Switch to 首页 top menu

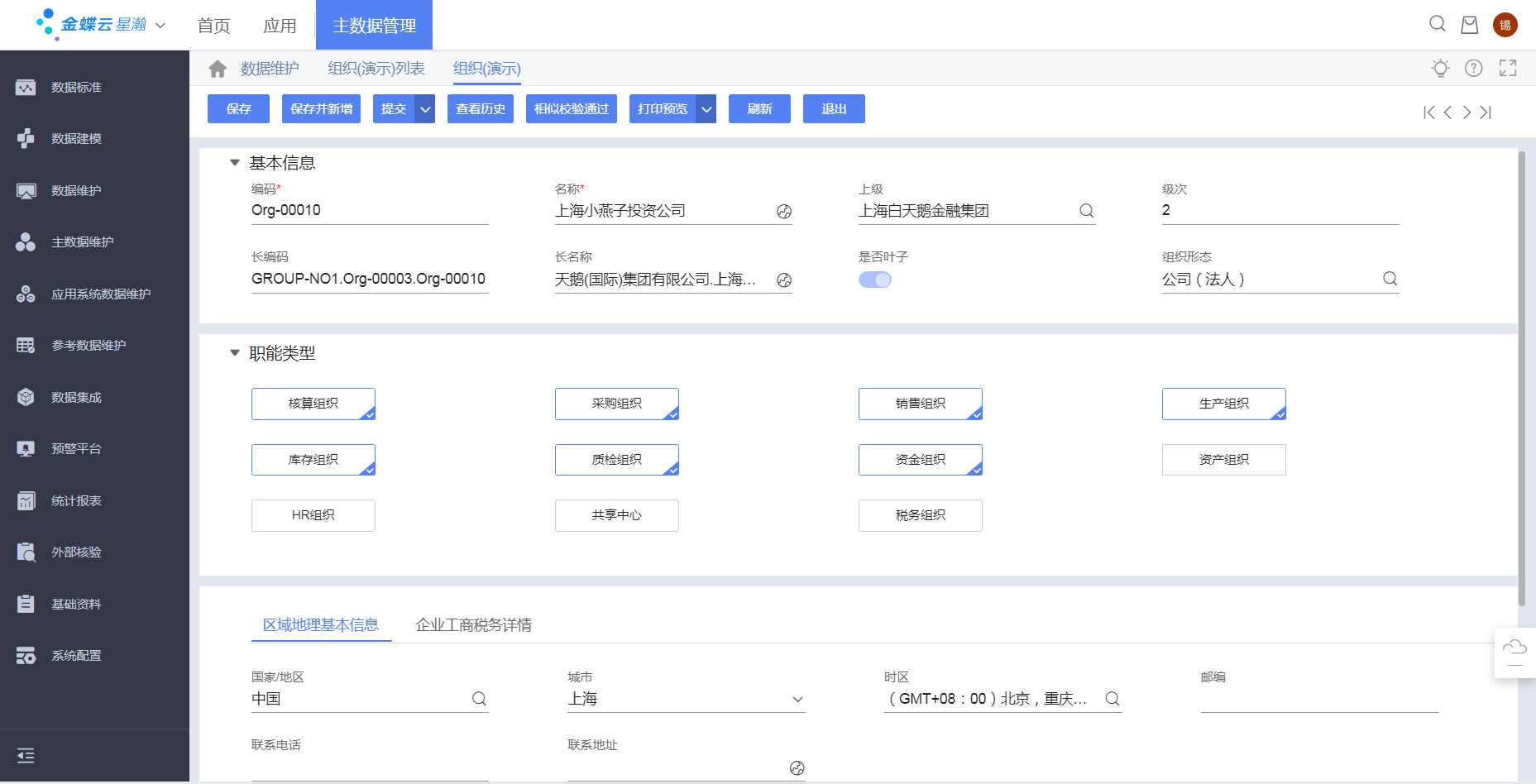[213, 26]
